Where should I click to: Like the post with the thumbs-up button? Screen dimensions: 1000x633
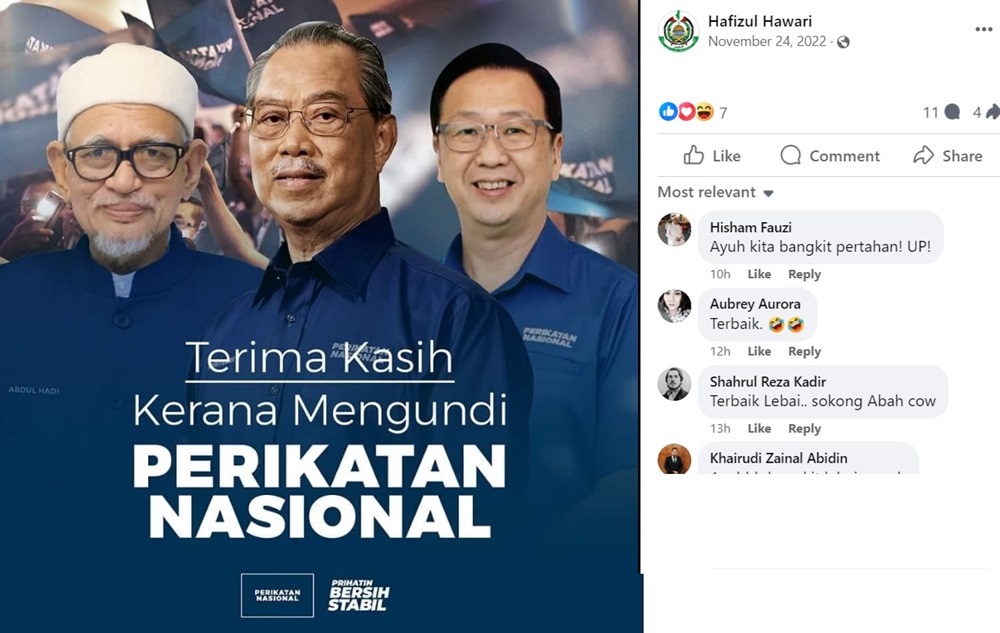tap(712, 156)
